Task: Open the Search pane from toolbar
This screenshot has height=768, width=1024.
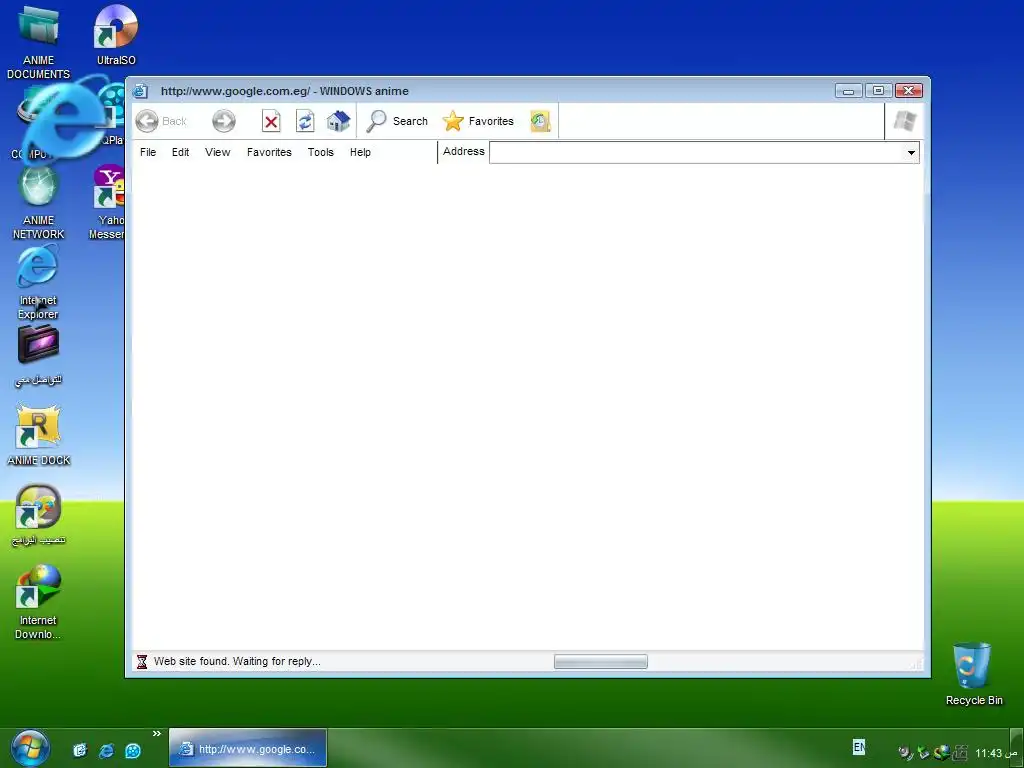Action: click(x=397, y=121)
